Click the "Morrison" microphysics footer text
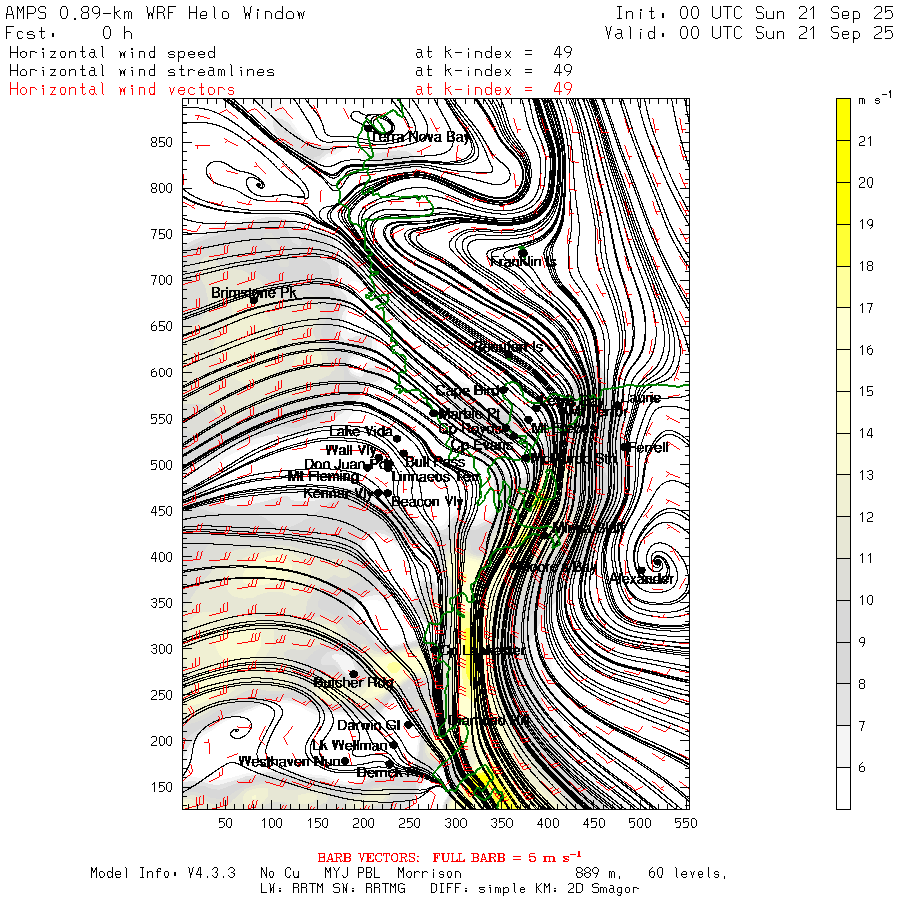 click(x=429, y=874)
